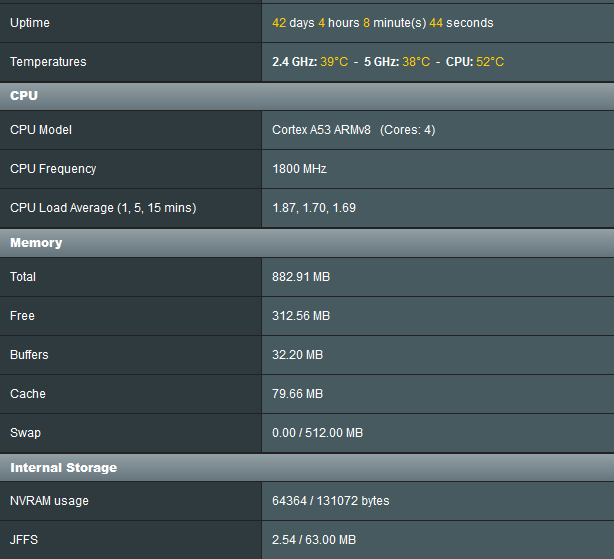Screen dimensions: 614x559
Task: Click the CPU temperature reading 52°C
Action: click(x=490, y=62)
